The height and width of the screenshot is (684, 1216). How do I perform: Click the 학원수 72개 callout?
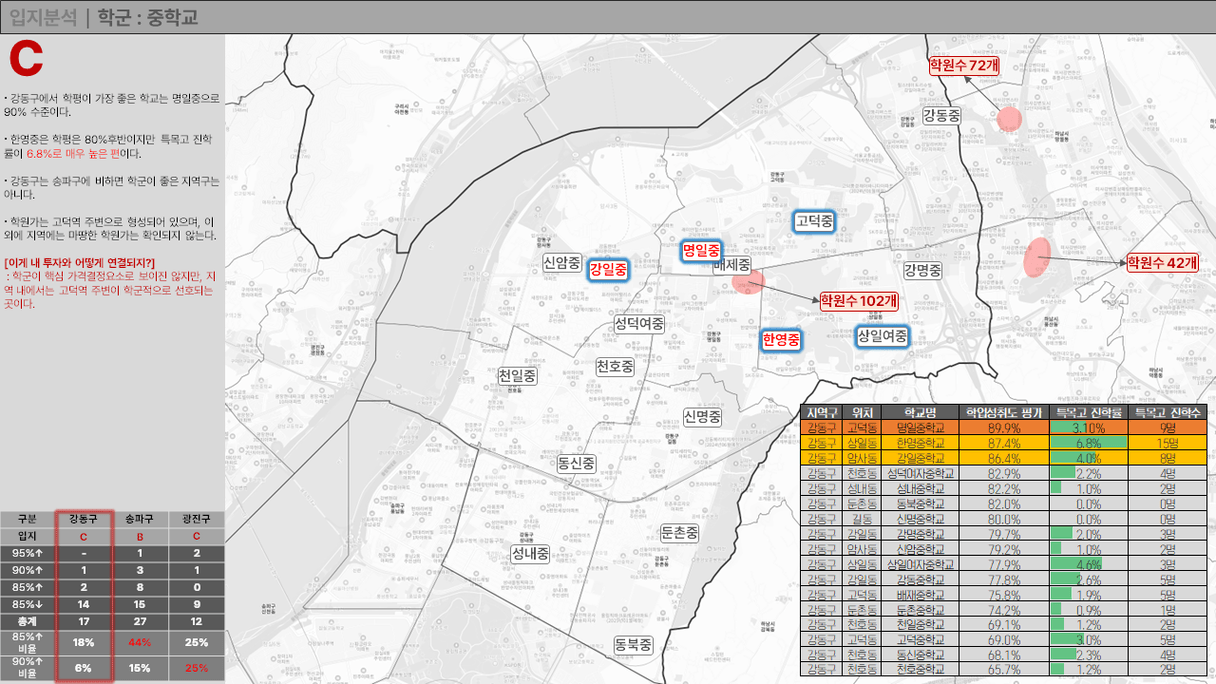click(964, 65)
